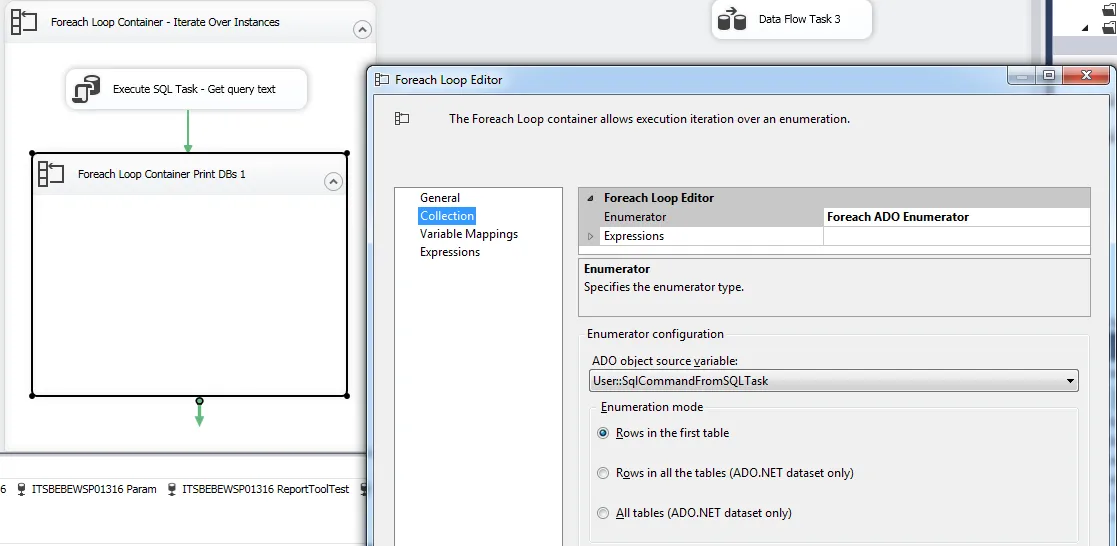Select the ITSBEBEWSP01316 Param connection icon
1117x546 pixels.
pos(21,489)
